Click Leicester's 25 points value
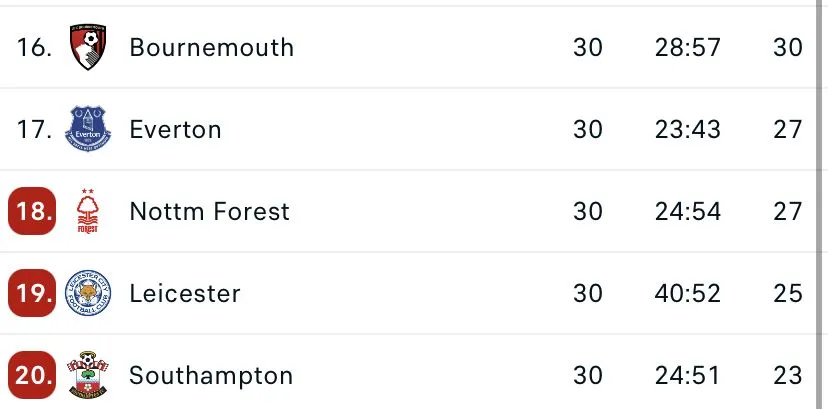Screen dimensions: 828x409 click(x=788, y=293)
